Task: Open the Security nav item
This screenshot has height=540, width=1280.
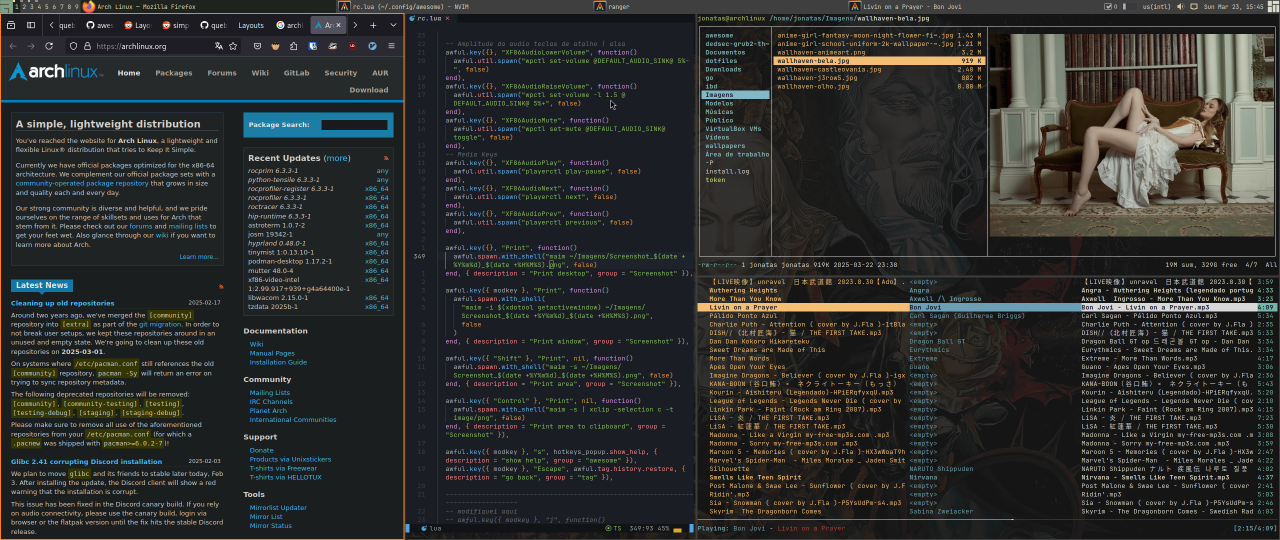Action: (x=340, y=72)
